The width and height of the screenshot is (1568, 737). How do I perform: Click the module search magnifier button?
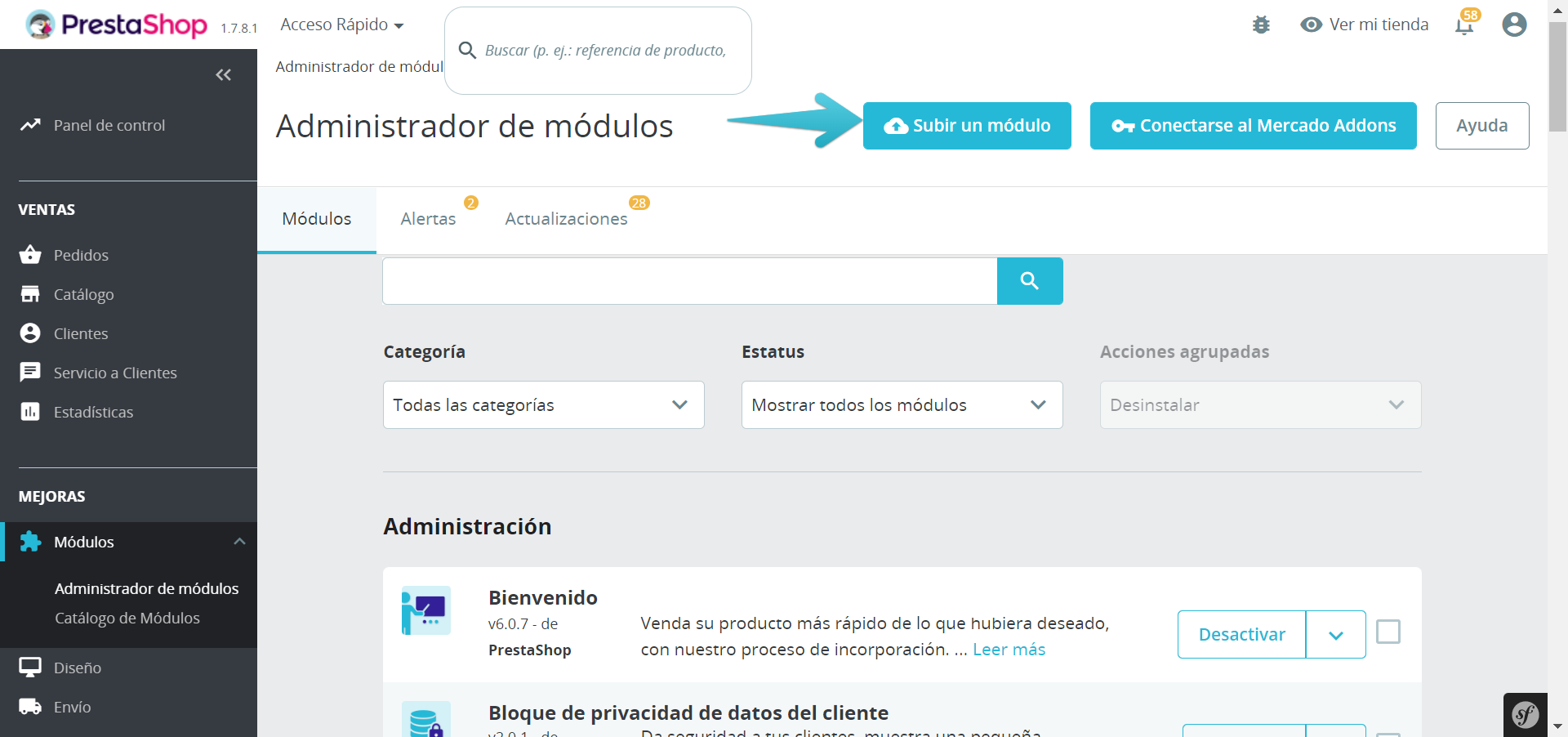click(x=1030, y=281)
